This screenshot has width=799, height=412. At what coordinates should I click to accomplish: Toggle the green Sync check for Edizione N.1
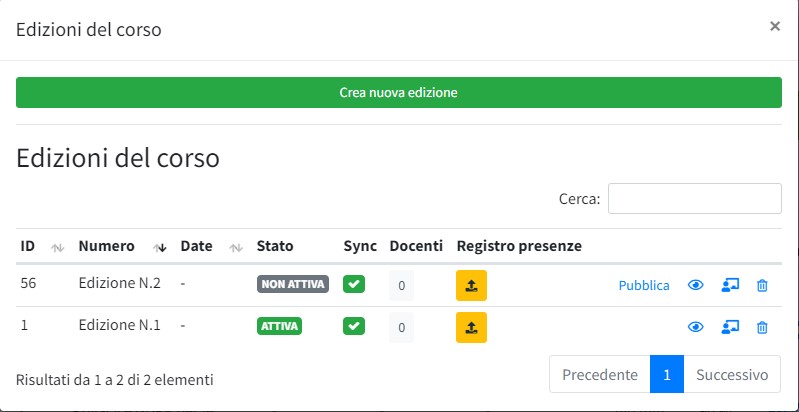pyautogui.click(x=354, y=326)
